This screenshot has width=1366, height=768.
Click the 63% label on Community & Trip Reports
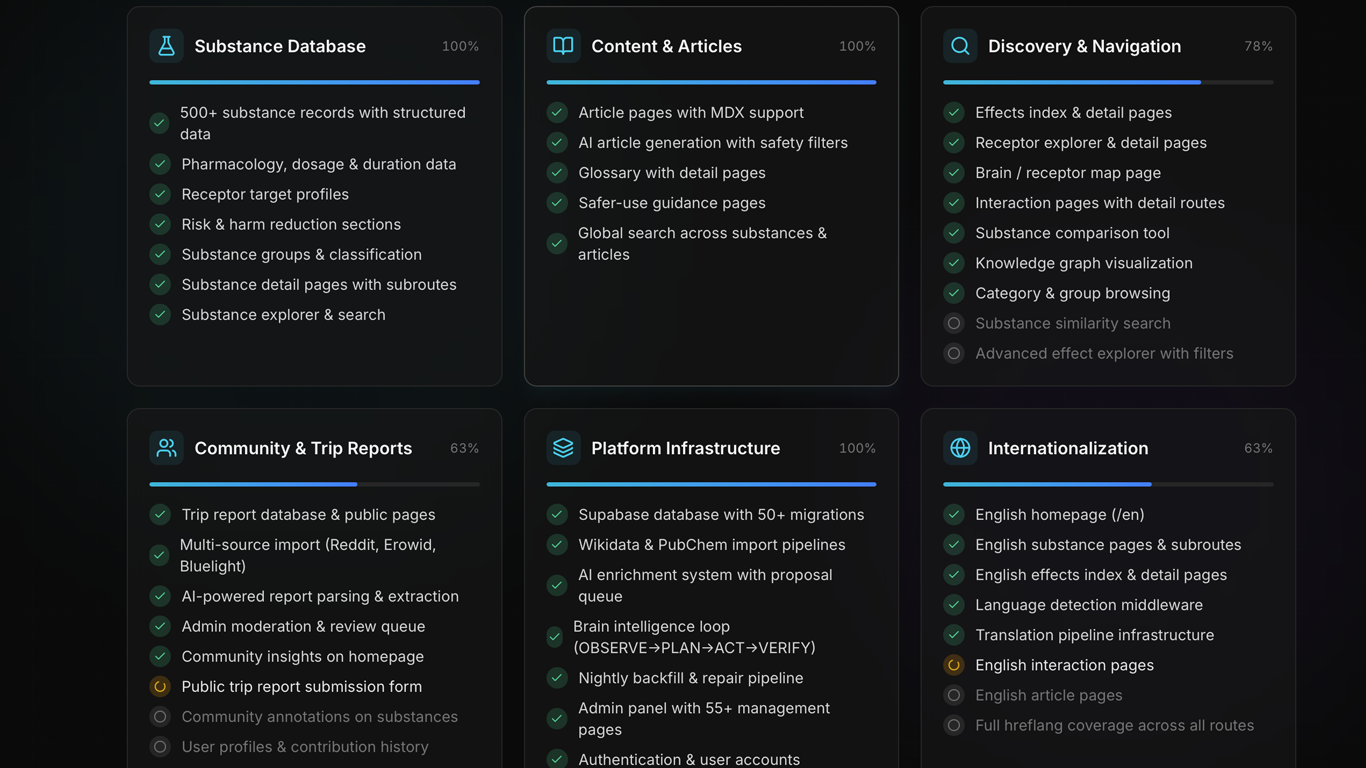coord(464,448)
